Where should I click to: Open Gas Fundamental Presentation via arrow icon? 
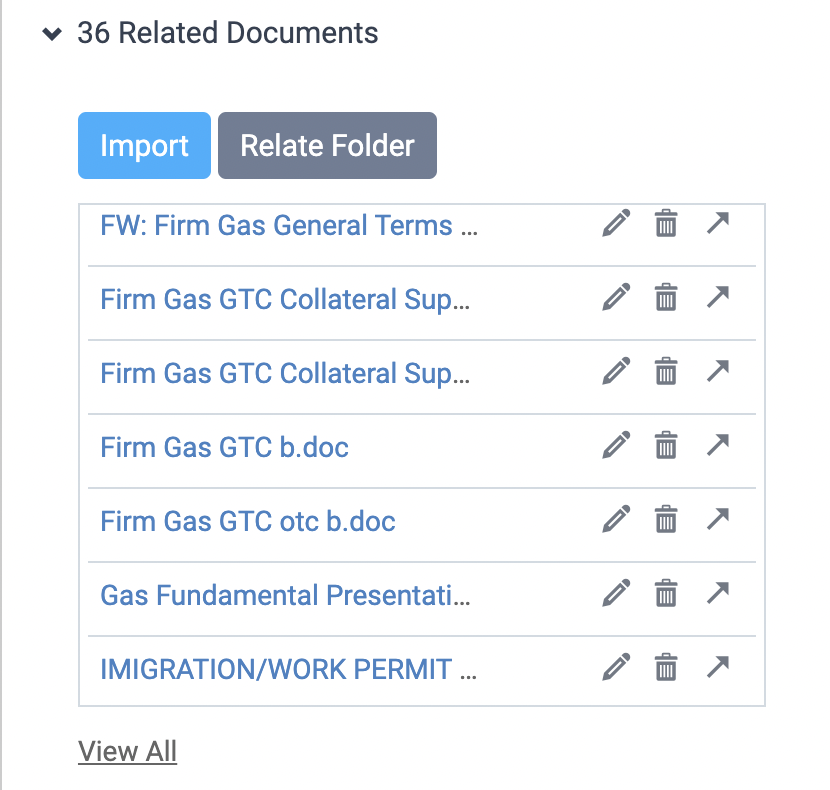pos(718,592)
